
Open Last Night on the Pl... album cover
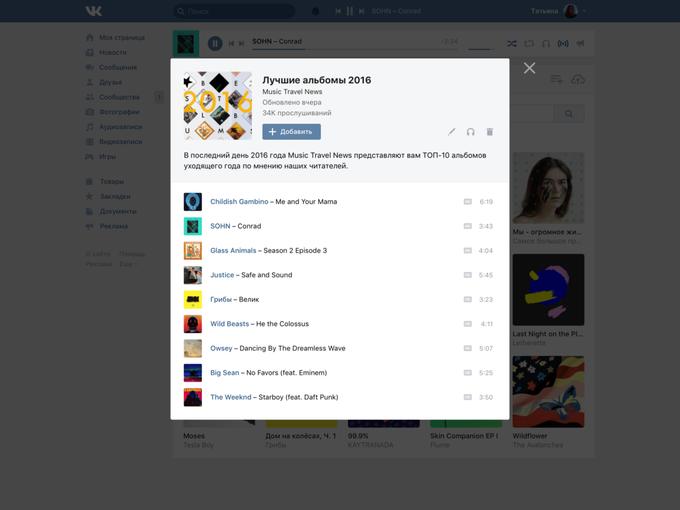548,290
